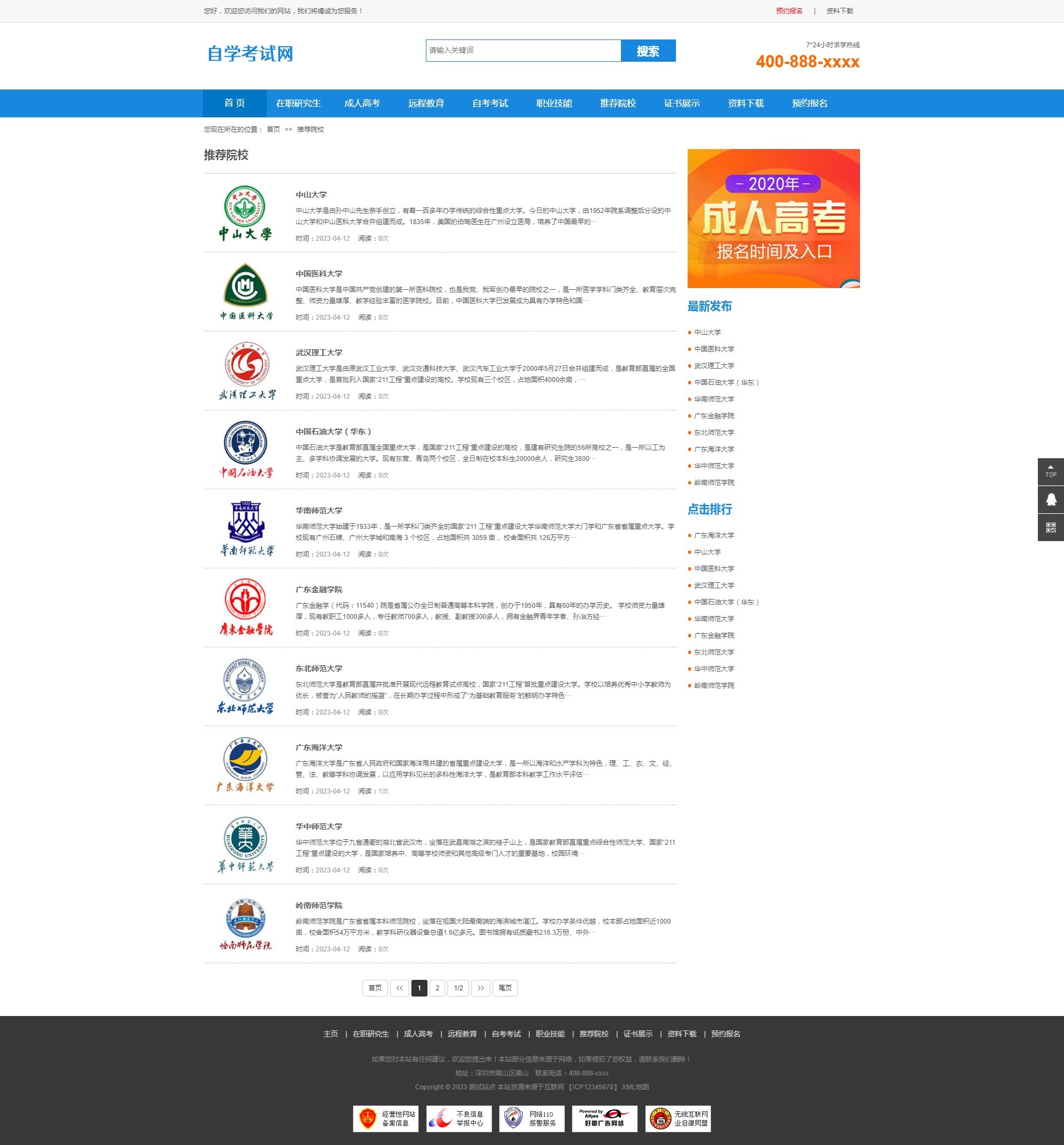This screenshot has height=1145, width=1064.
Task: Go to page 2 in pagination
Action: coord(437,988)
